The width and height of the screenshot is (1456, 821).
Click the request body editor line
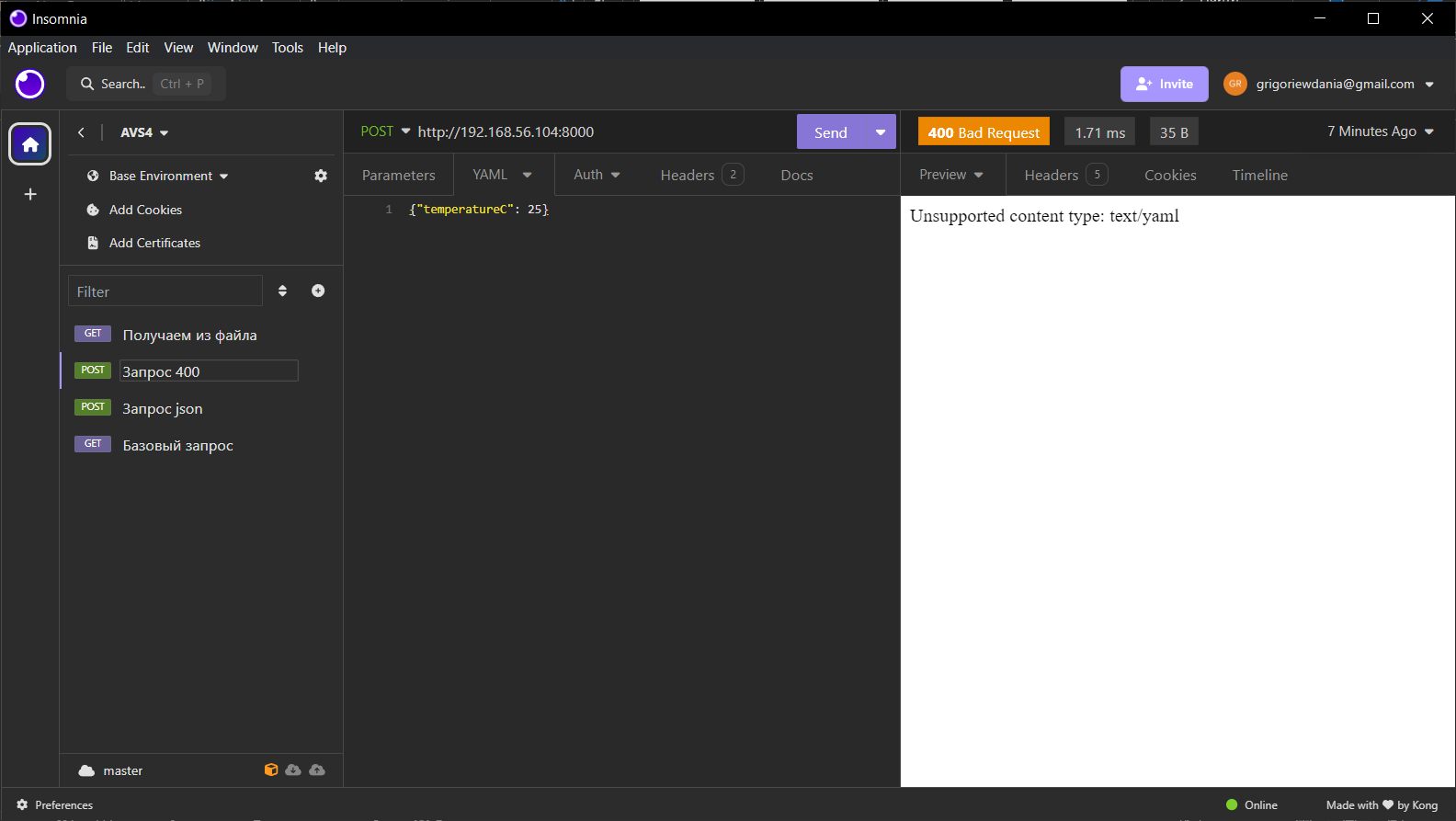pyautogui.click(x=478, y=210)
